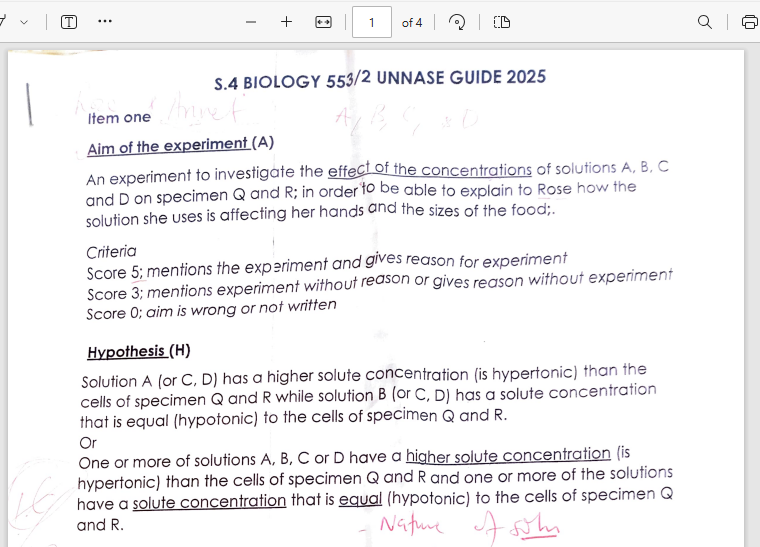Click the 'Hypothesis (H)' heading
This screenshot has width=760, height=547.
[x=139, y=351]
